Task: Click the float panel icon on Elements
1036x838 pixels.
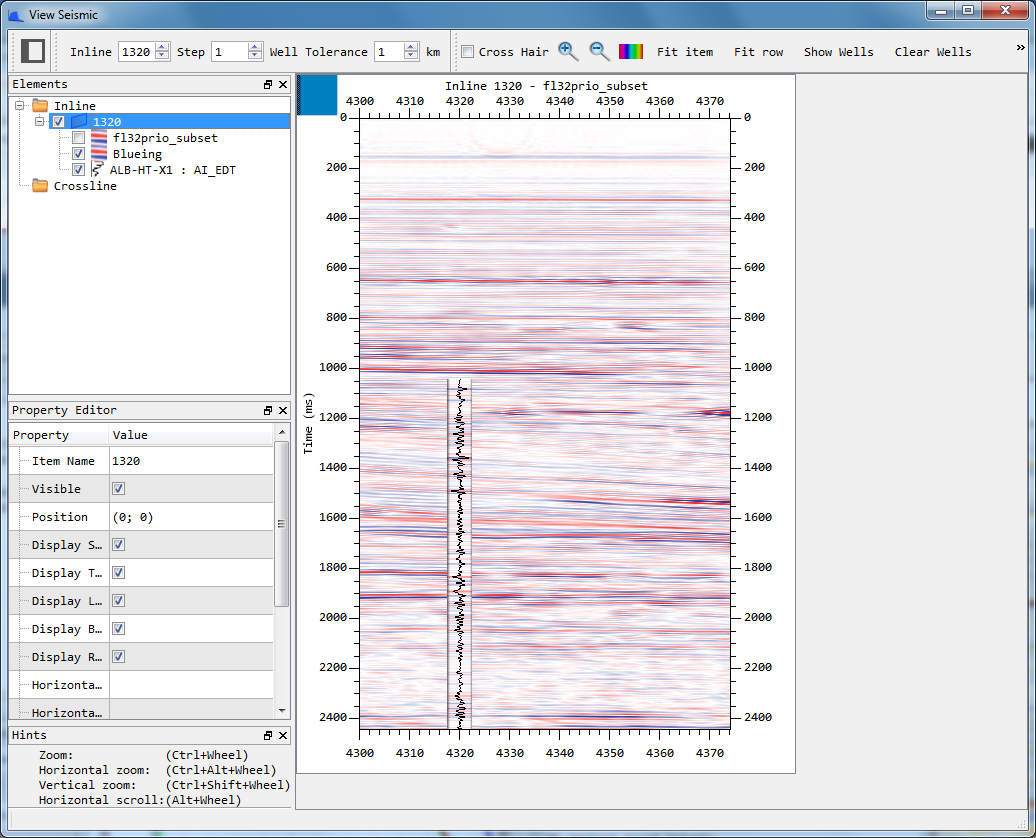Action: [267, 84]
